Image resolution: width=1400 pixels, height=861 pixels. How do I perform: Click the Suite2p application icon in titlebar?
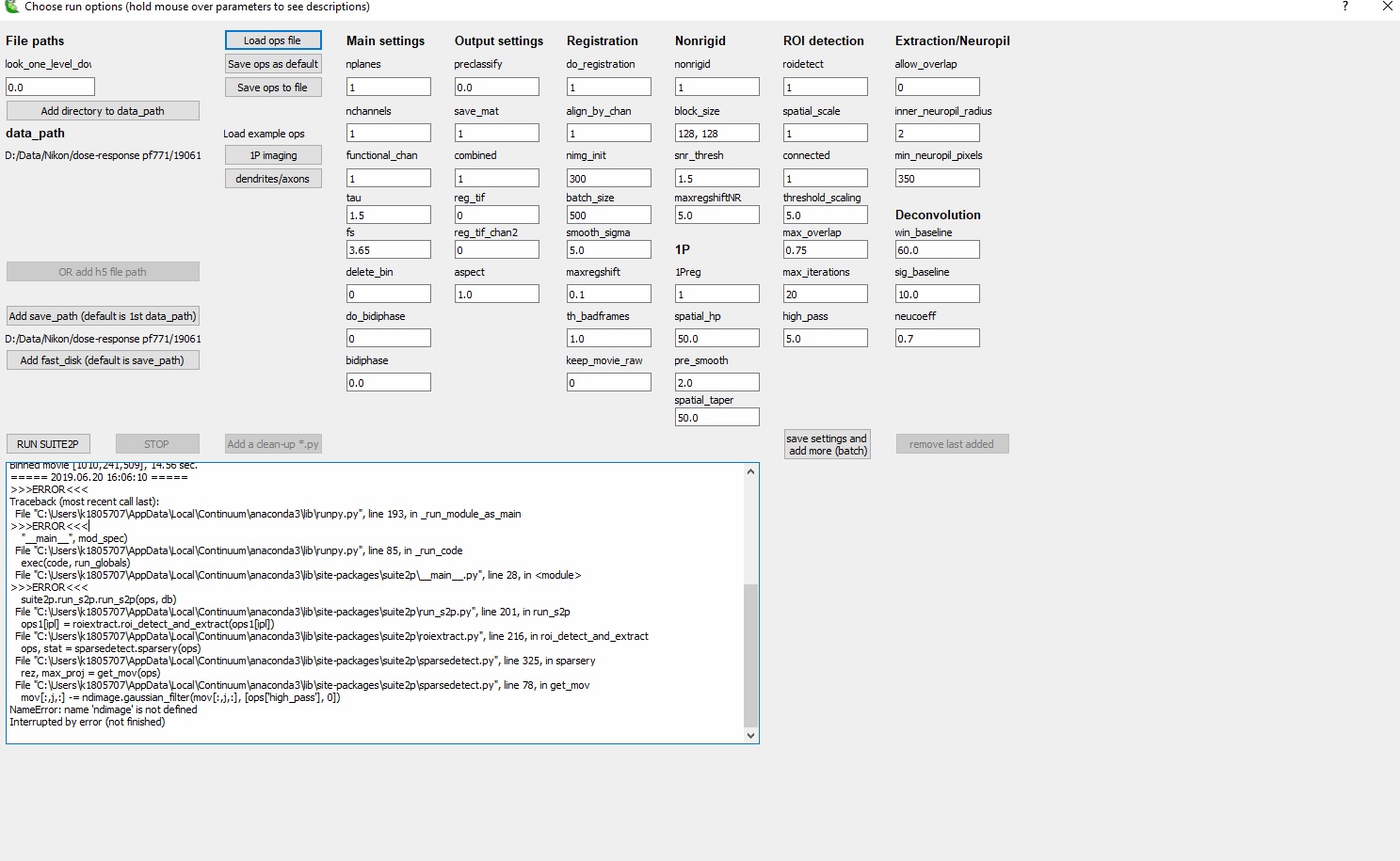click(9, 8)
